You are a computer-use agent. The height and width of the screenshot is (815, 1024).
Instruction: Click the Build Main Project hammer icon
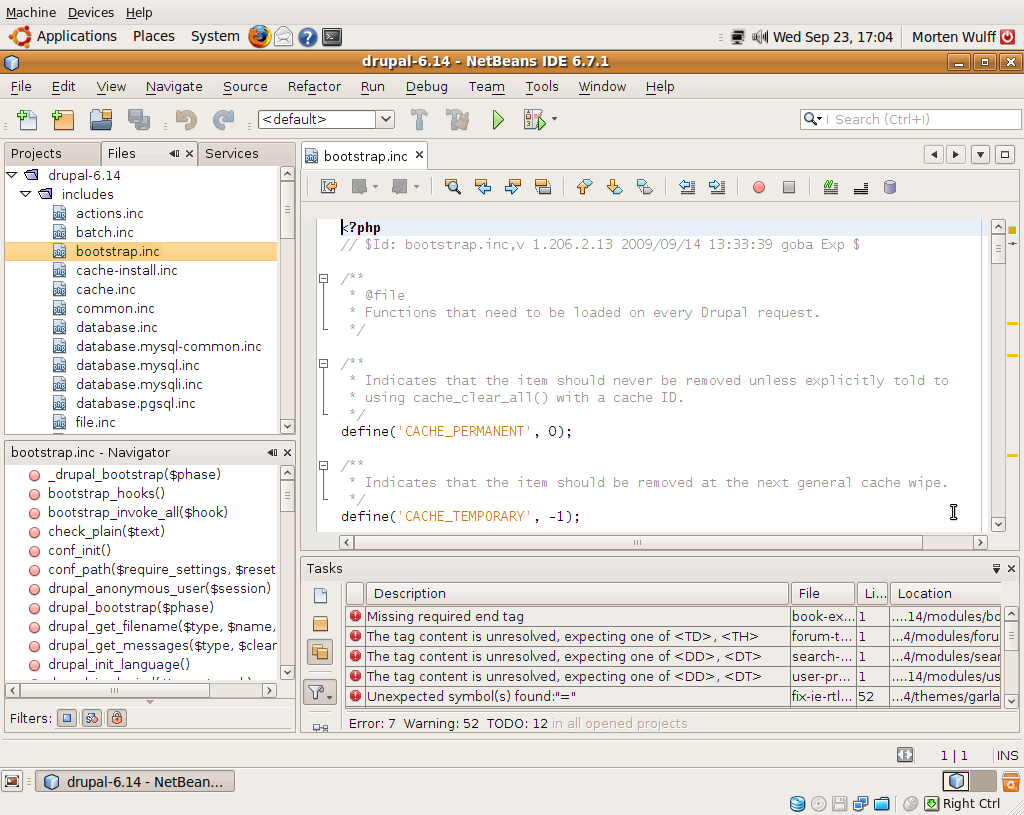pos(419,120)
